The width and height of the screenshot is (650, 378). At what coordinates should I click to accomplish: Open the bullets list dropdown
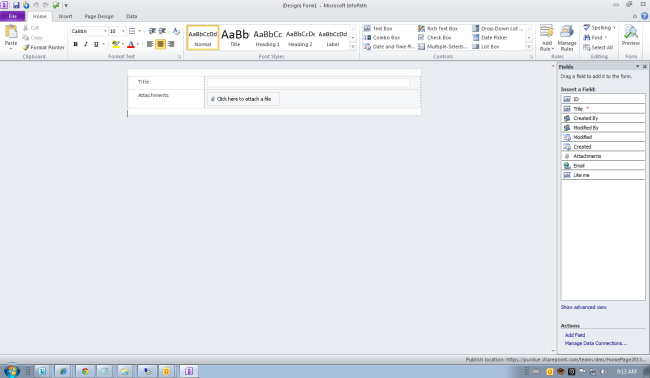(x=140, y=31)
